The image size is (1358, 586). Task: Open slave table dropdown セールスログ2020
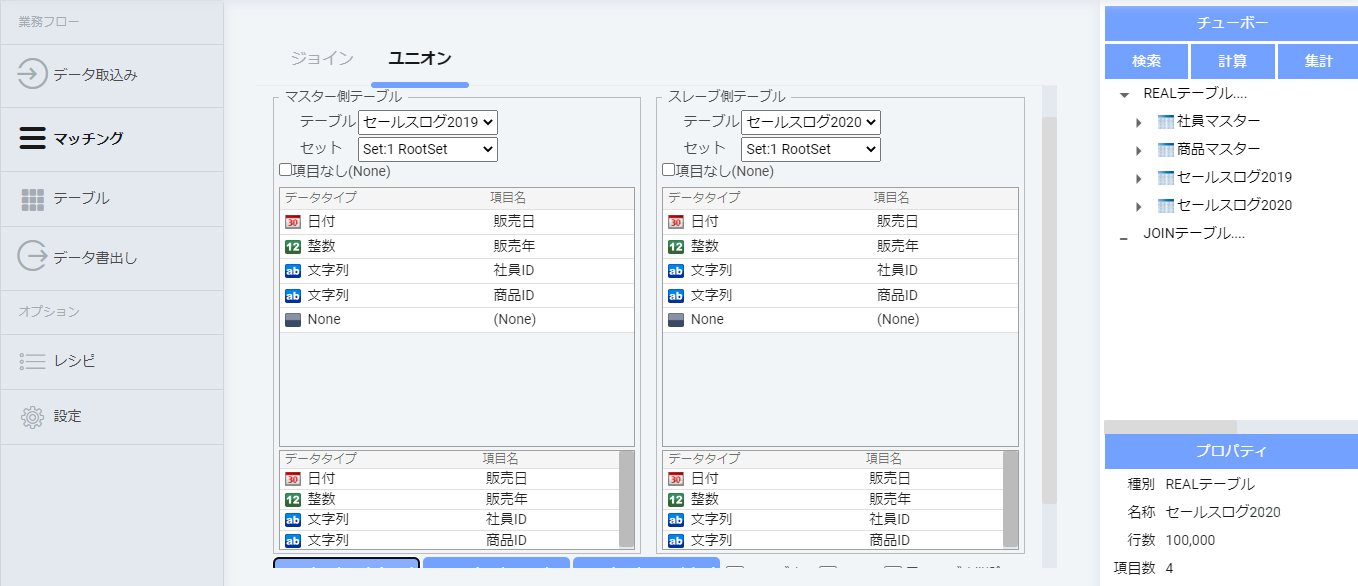pos(810,122)
